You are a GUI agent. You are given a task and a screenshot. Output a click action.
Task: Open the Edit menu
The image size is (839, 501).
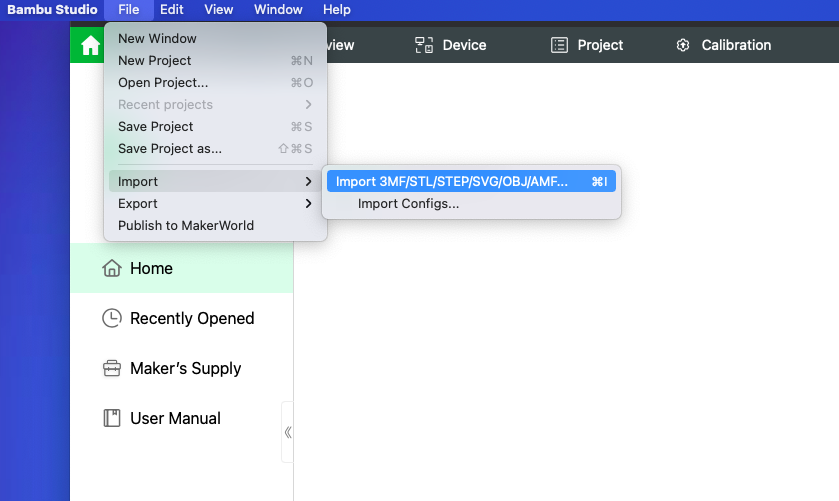point(172,10)
